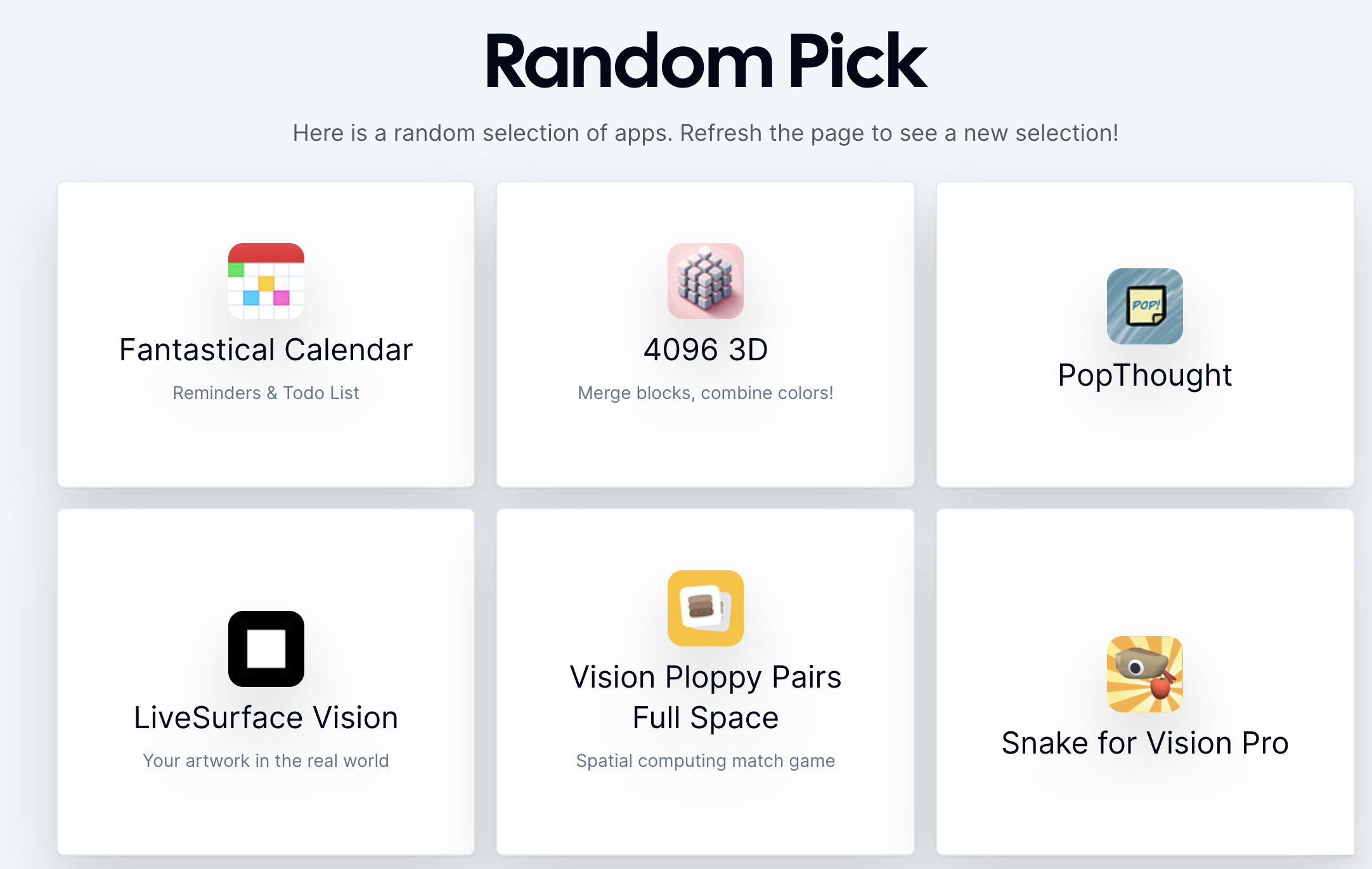Click the PopThought sticky note icon
This screenshot has height=869, width=1372.
click(1144, 306)
